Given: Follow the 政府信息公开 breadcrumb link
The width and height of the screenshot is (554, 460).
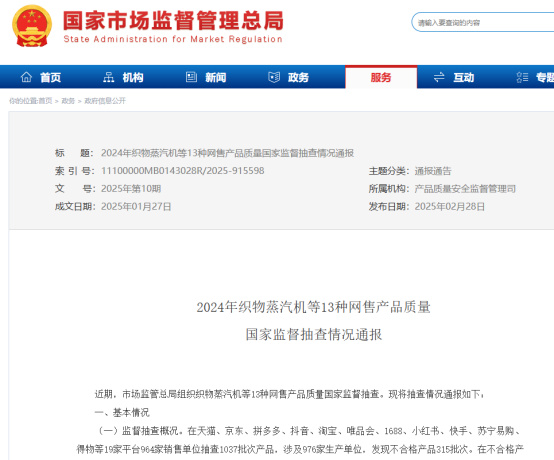Looking at the screenshot, I should click(105, 101).
